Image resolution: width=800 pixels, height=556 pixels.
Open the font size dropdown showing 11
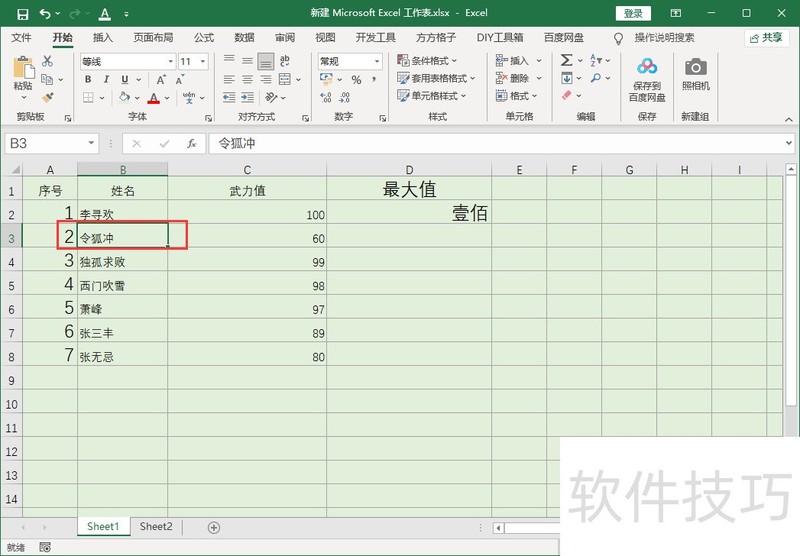(x=203, y=62)
